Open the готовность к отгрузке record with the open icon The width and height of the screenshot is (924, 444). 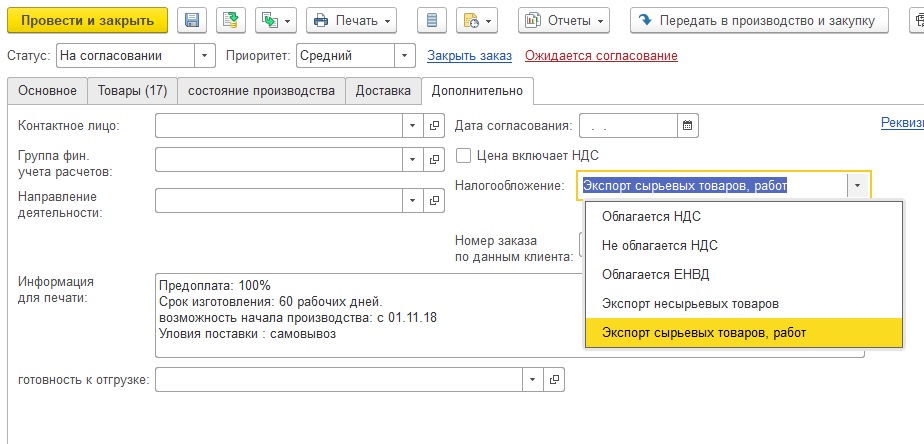click(x=554, y=380)
